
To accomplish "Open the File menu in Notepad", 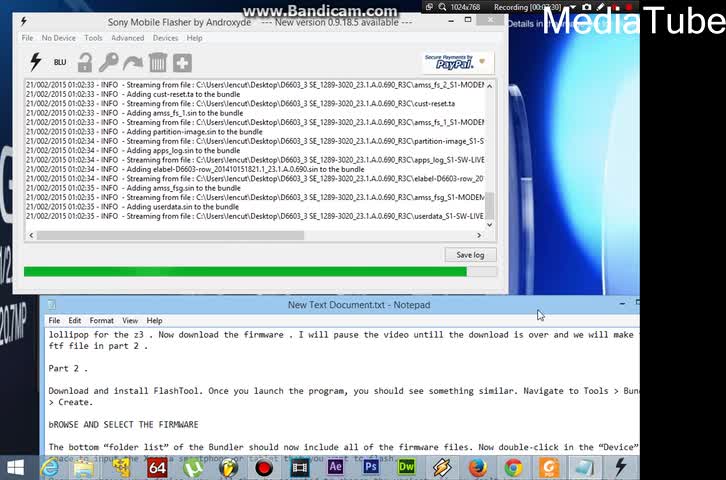I will tap(54, 320).
